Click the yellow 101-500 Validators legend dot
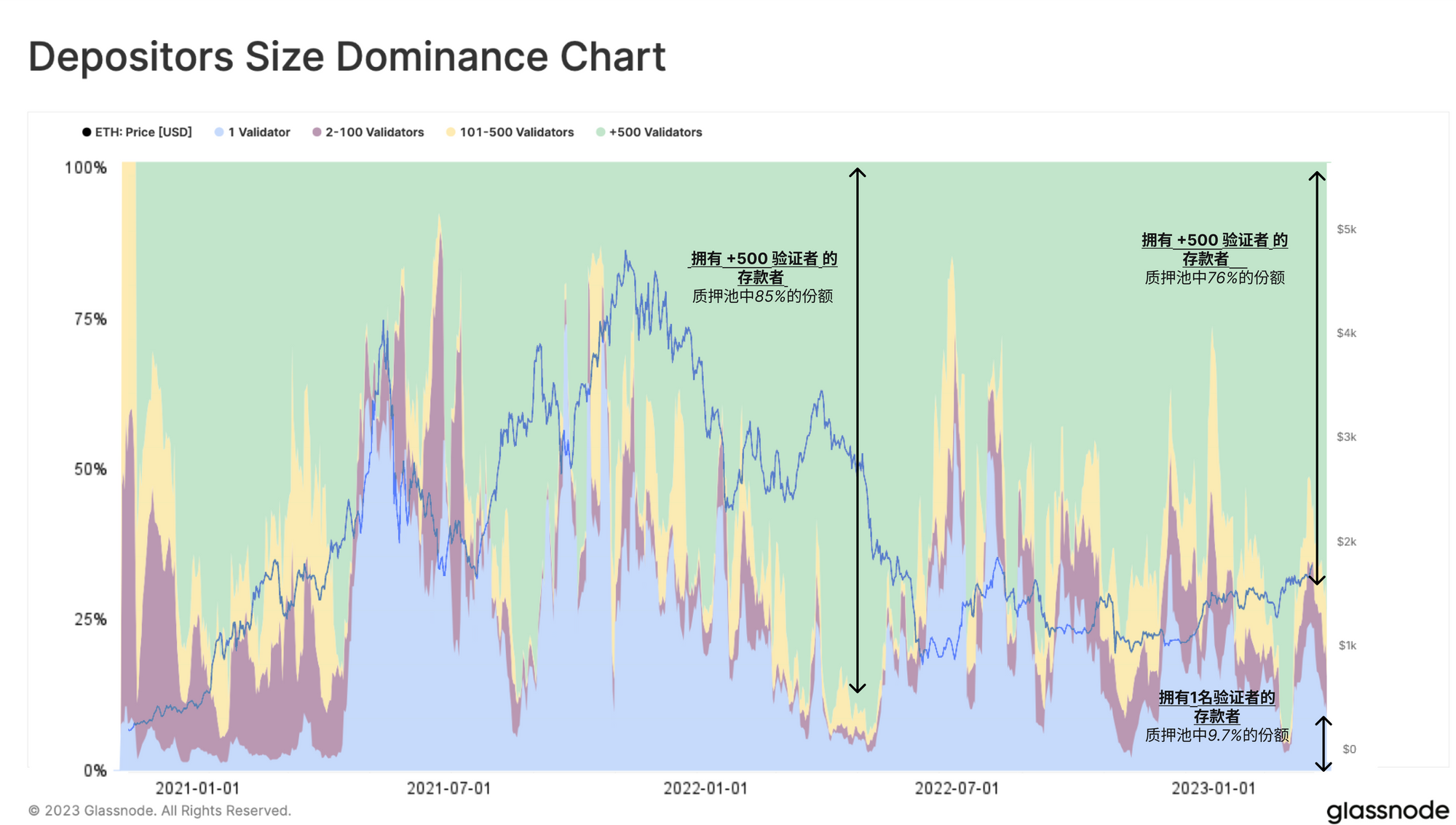This screenshot has height=825, width=1456. coord(451,132)
